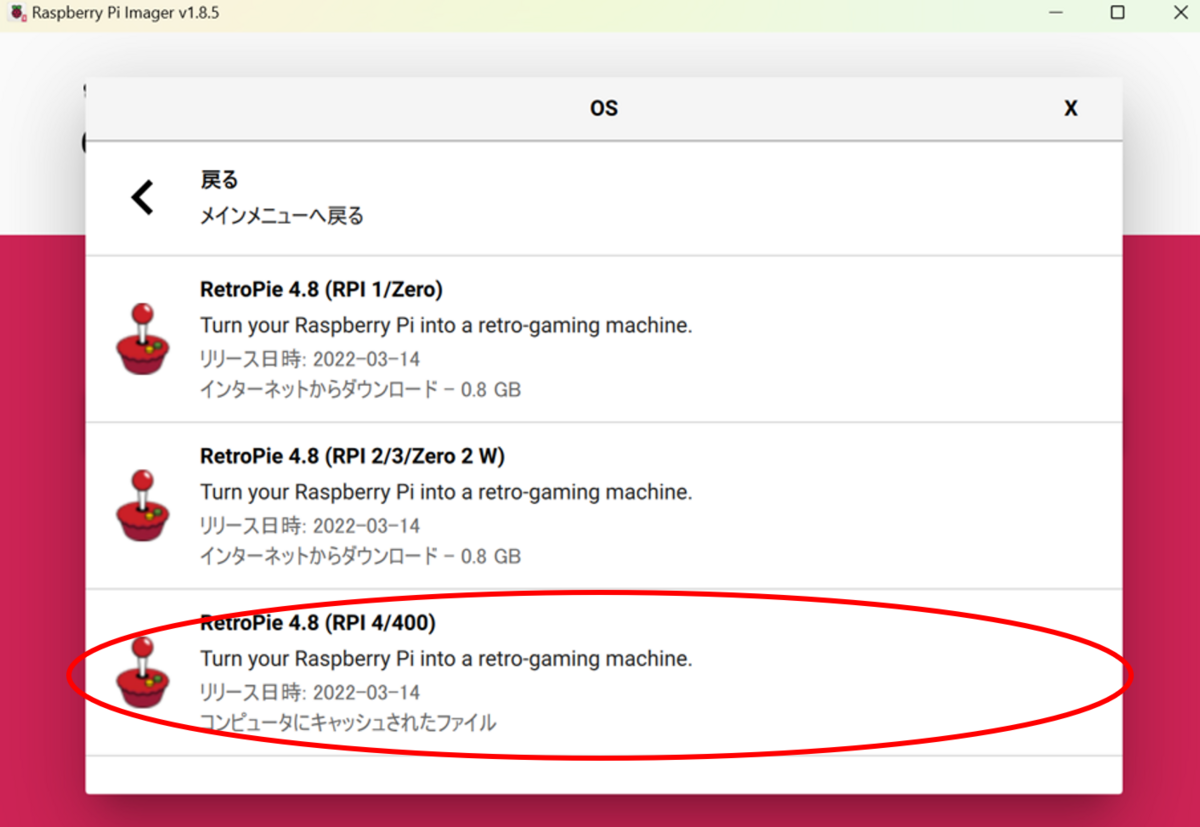Click joystick icon for RetroPie RPI 4/400
This screenshot has height=827, width=1200.
[142, 673]
